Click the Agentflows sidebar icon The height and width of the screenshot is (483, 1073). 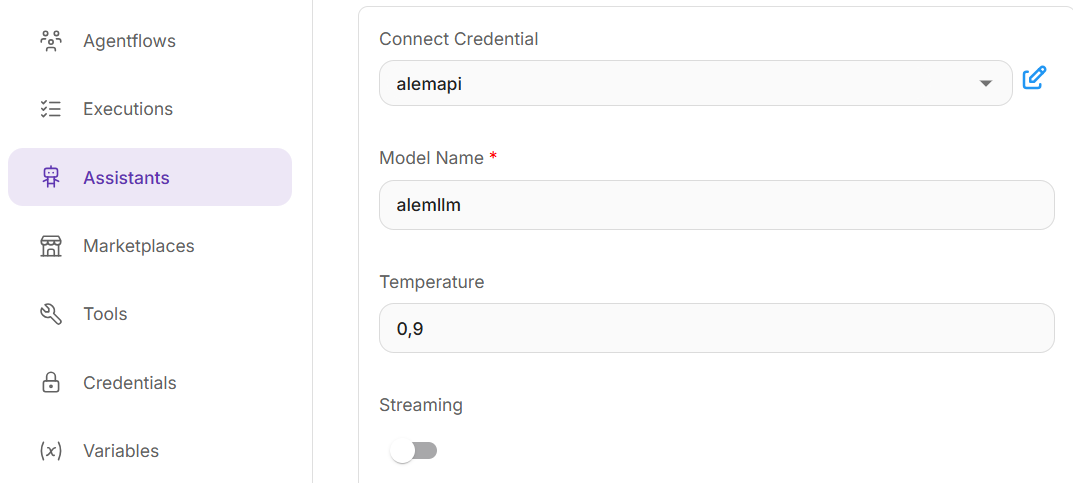(51, 41)
